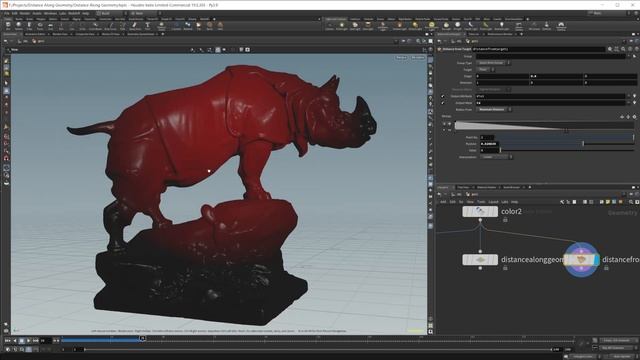Image resolution: width=640 pixels, height=360 pixels.
Task: Open the Radius From dropdown
Action: (494, 109)
